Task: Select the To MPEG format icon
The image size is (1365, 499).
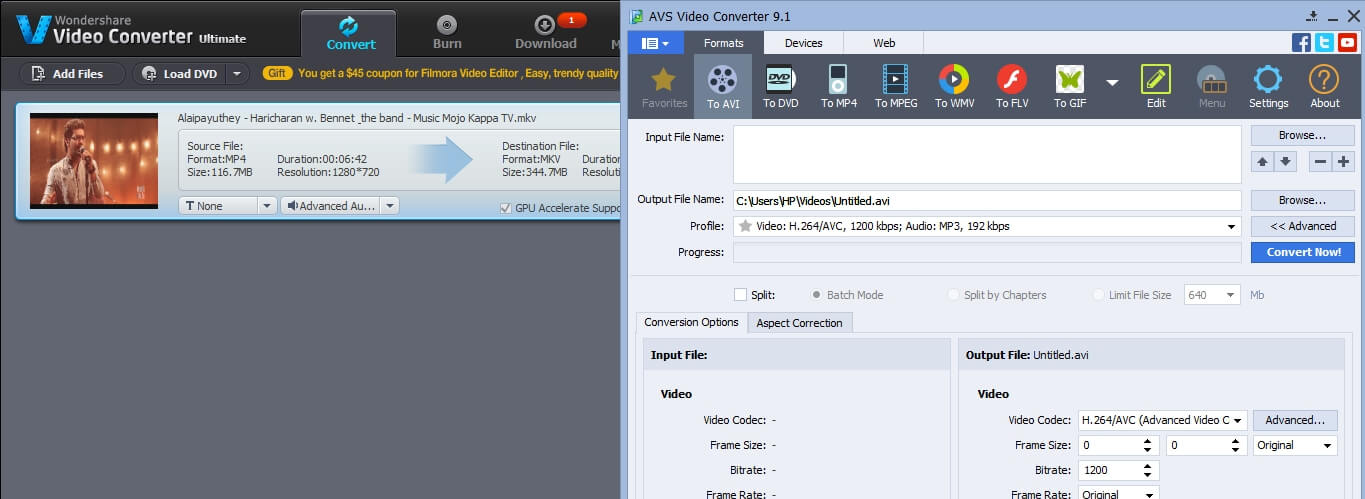Action: [896, 87]
